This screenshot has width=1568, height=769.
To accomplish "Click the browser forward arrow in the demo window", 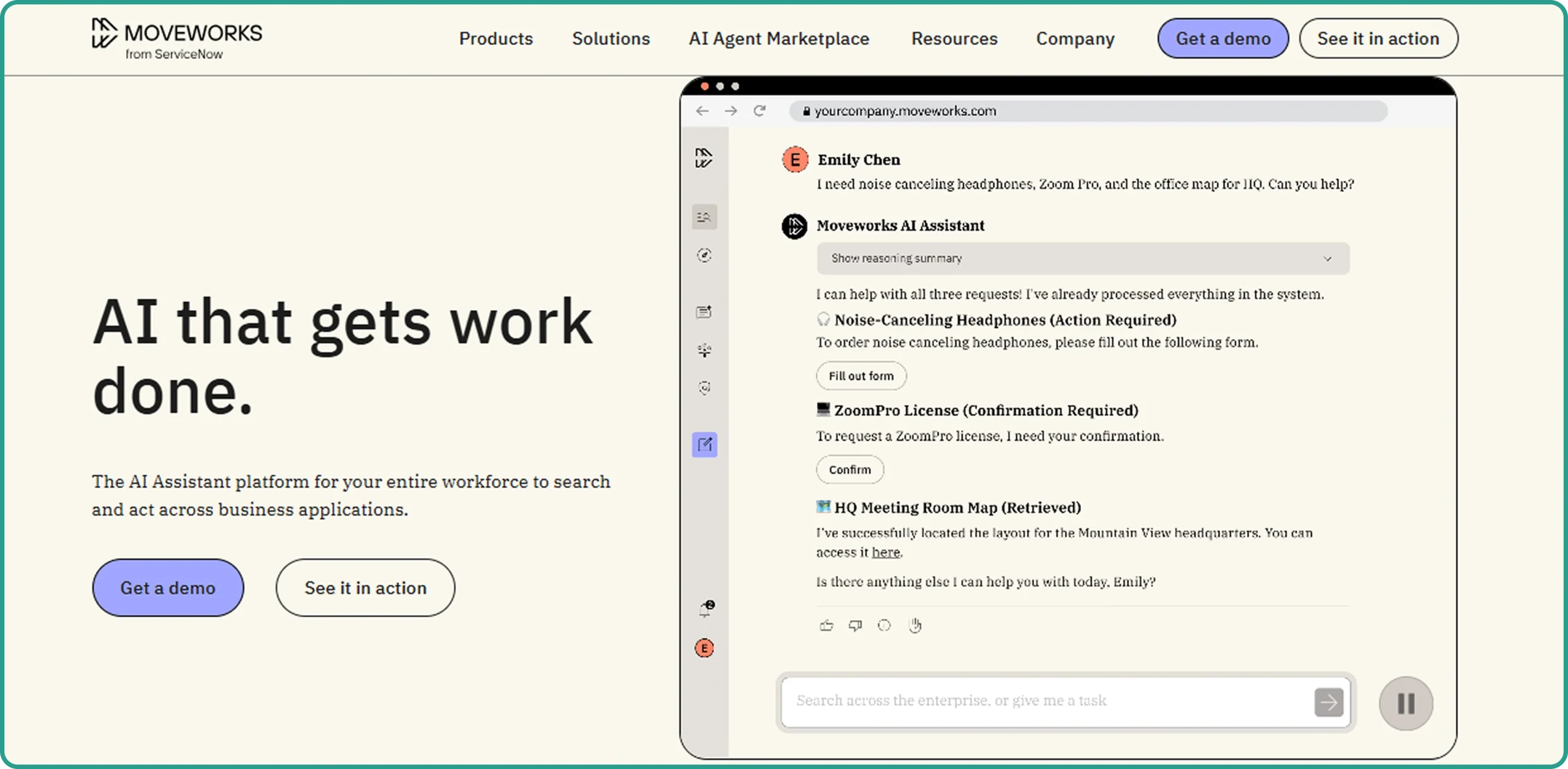I will tap(731, 111).
